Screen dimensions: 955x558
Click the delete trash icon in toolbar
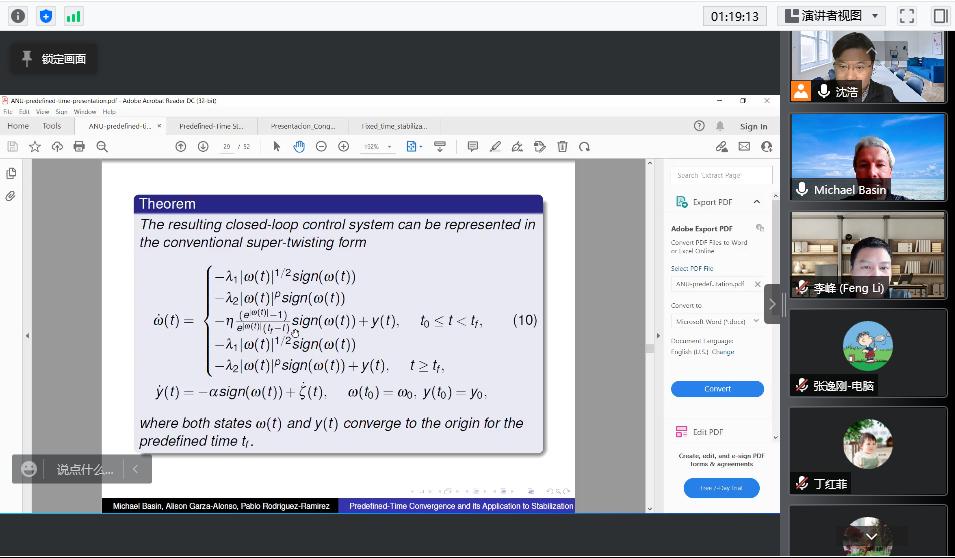(562, 146)
